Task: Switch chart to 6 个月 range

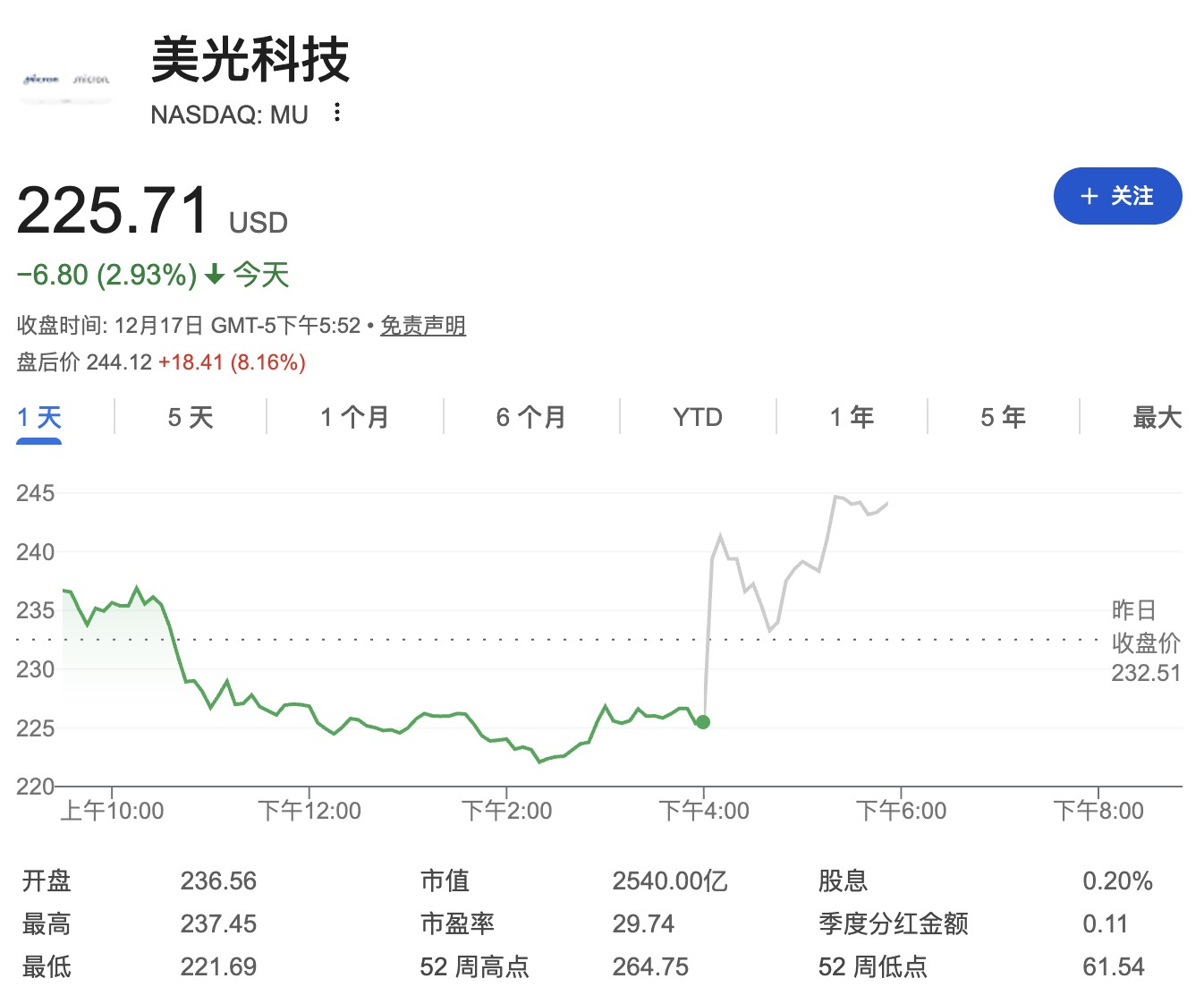Action: [x=530, y=417]
